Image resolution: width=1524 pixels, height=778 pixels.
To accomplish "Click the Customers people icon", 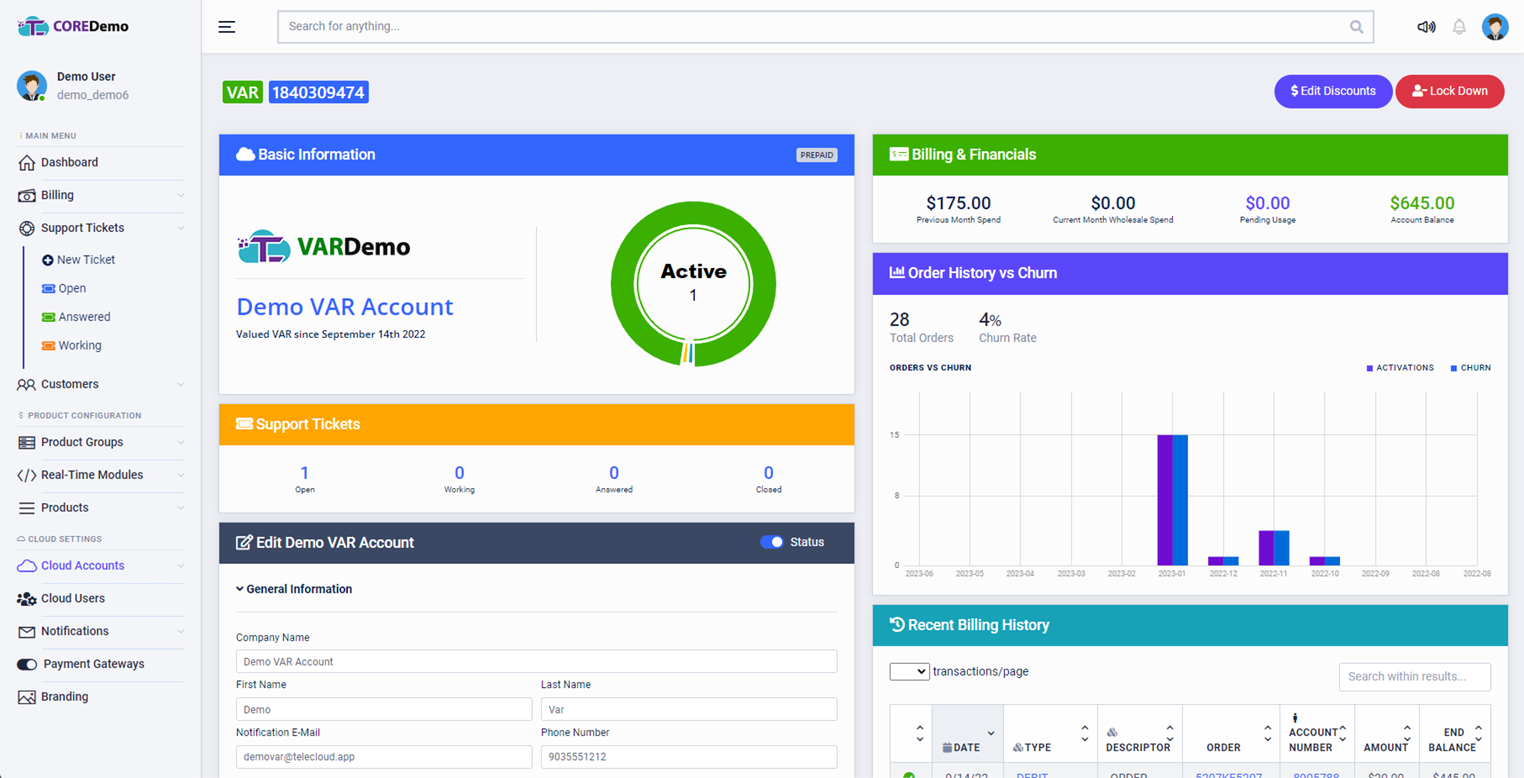I will 26,384.
